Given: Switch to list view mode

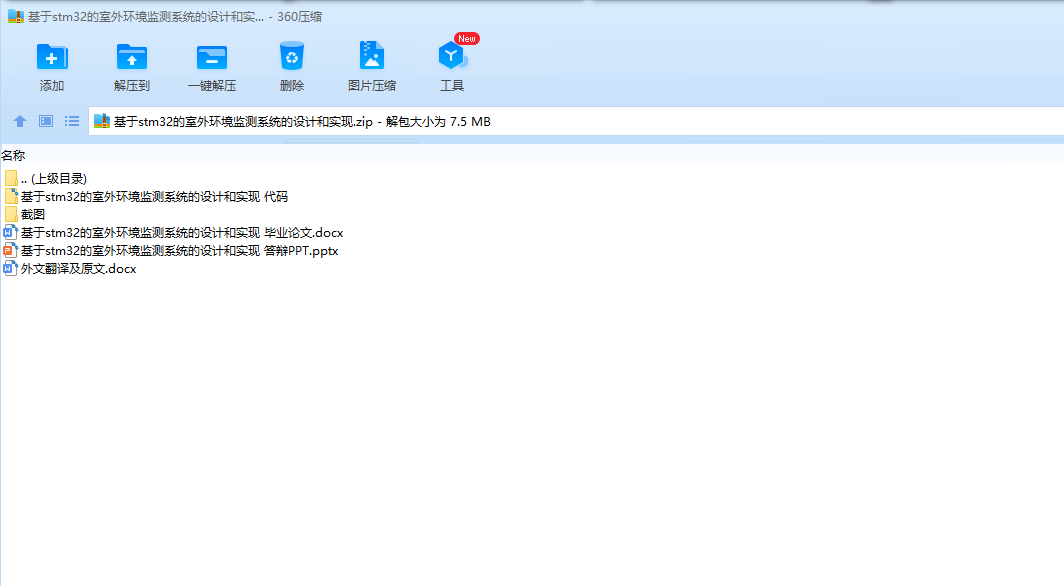Looking at the screenshot, I should tap(72, 121).
